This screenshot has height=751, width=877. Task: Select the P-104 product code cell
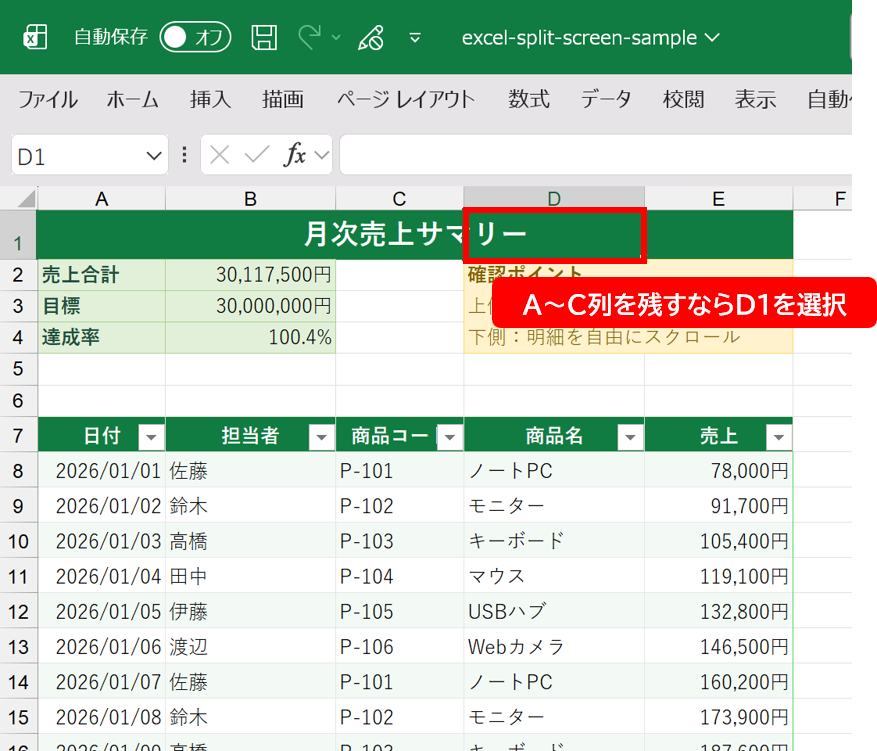(399, 577)
